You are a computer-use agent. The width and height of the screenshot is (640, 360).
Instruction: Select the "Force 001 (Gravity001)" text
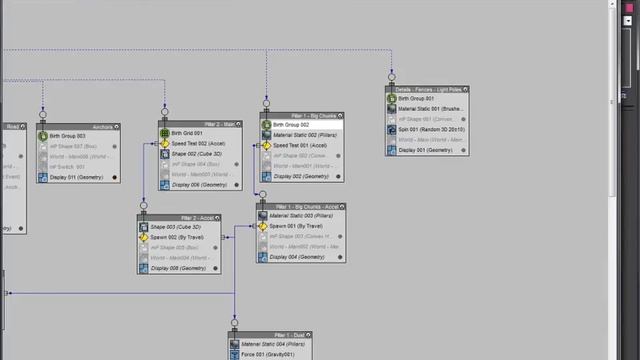[268, 355]
